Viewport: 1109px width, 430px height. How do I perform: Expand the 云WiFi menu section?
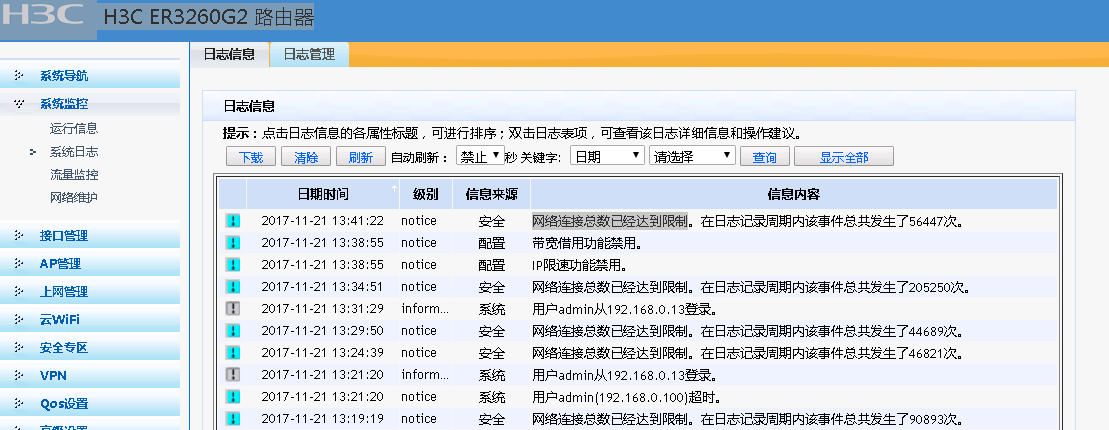[90, 320]
